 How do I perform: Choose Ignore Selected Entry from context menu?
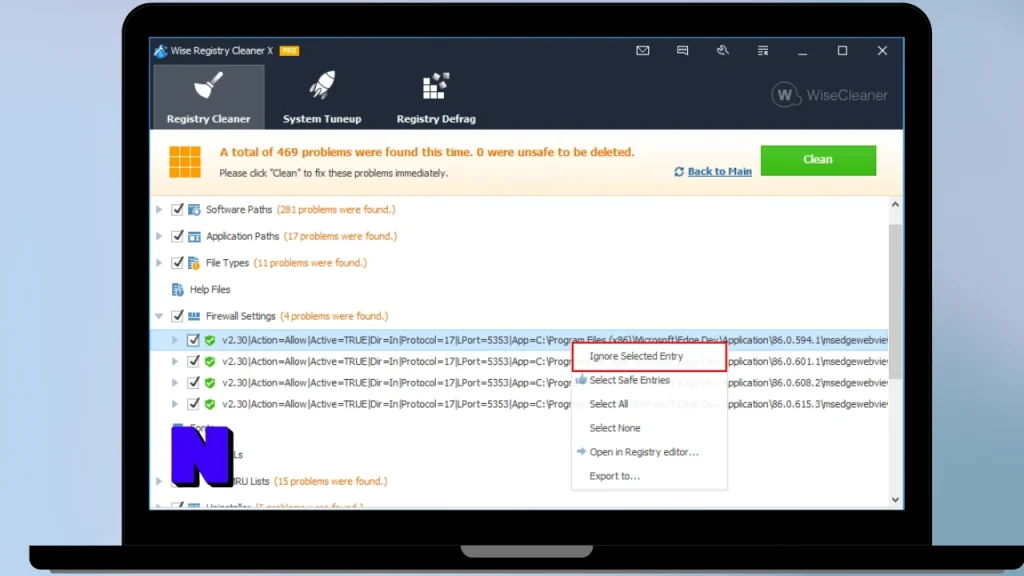(x=649, y=357)
